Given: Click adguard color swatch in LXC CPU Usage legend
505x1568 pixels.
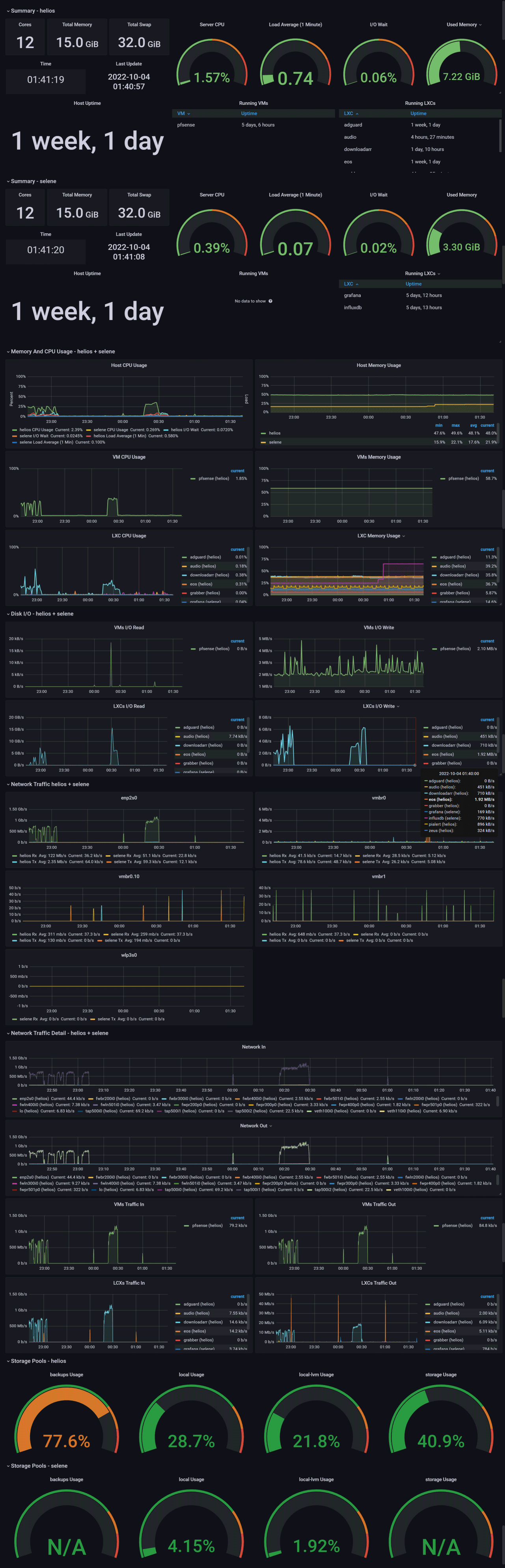Looking at the screenshot, I should tap(184, 557).
